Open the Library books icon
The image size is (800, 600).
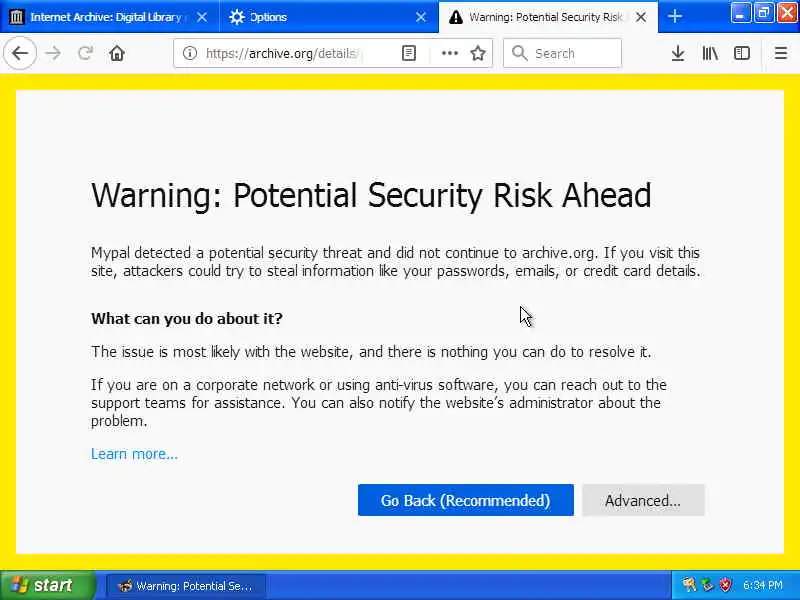[x=710, y=54]
